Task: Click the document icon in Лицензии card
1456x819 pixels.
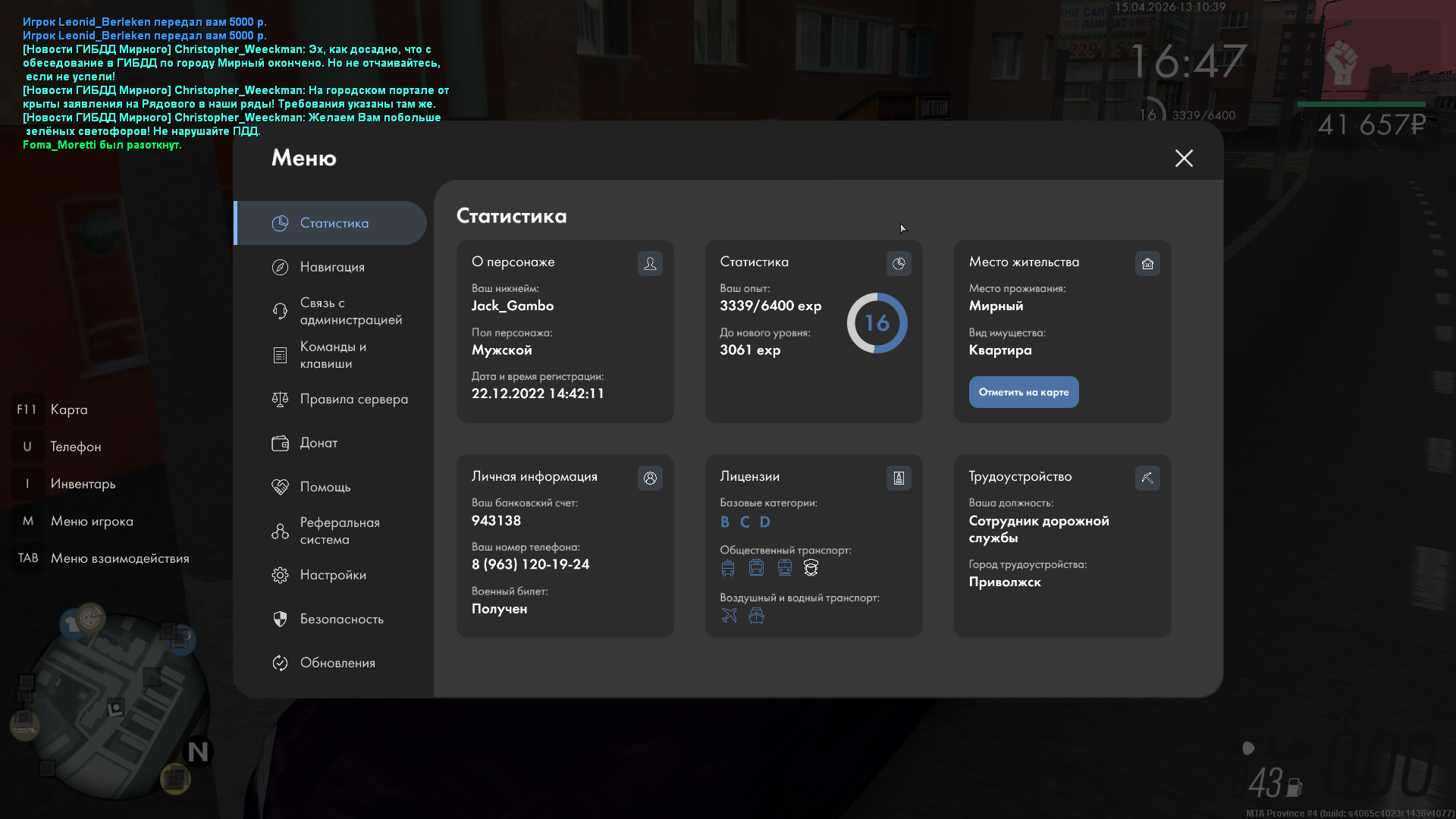Action: pos(899,478)
